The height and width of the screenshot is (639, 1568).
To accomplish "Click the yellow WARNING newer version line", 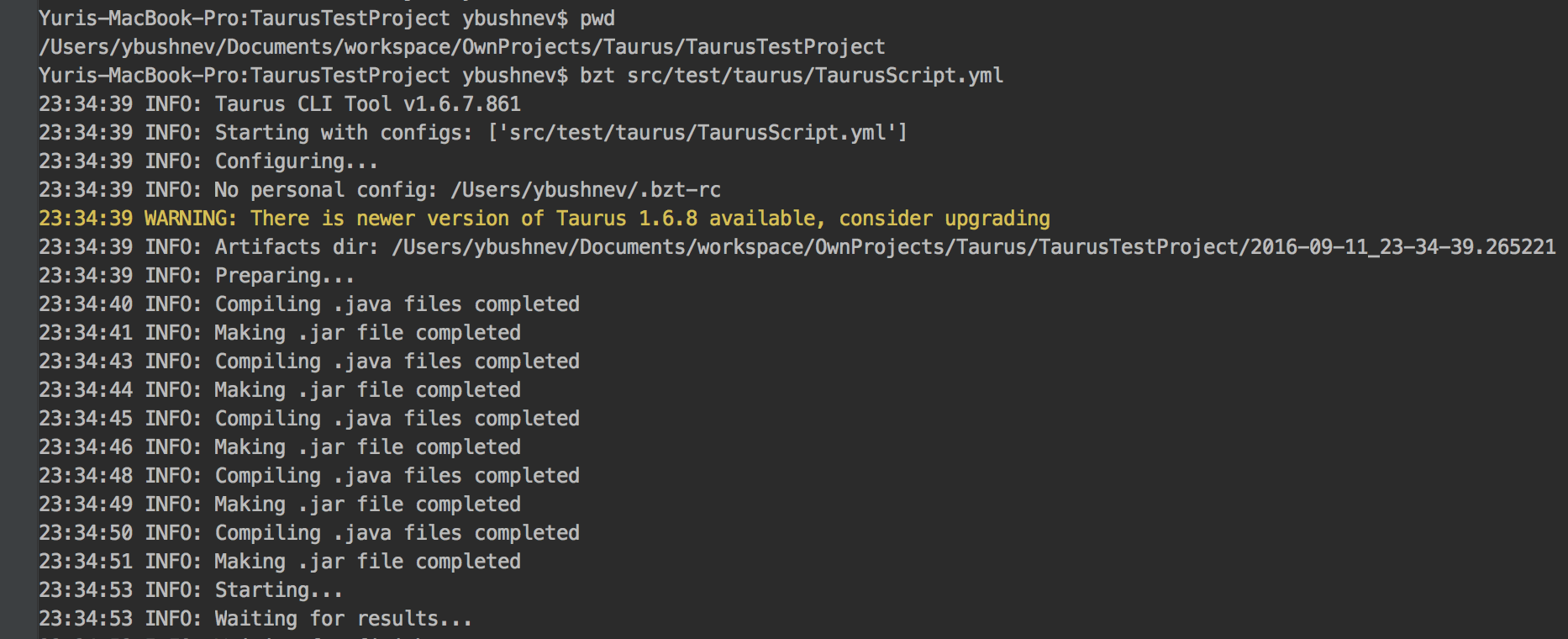I will click(545, 219).
